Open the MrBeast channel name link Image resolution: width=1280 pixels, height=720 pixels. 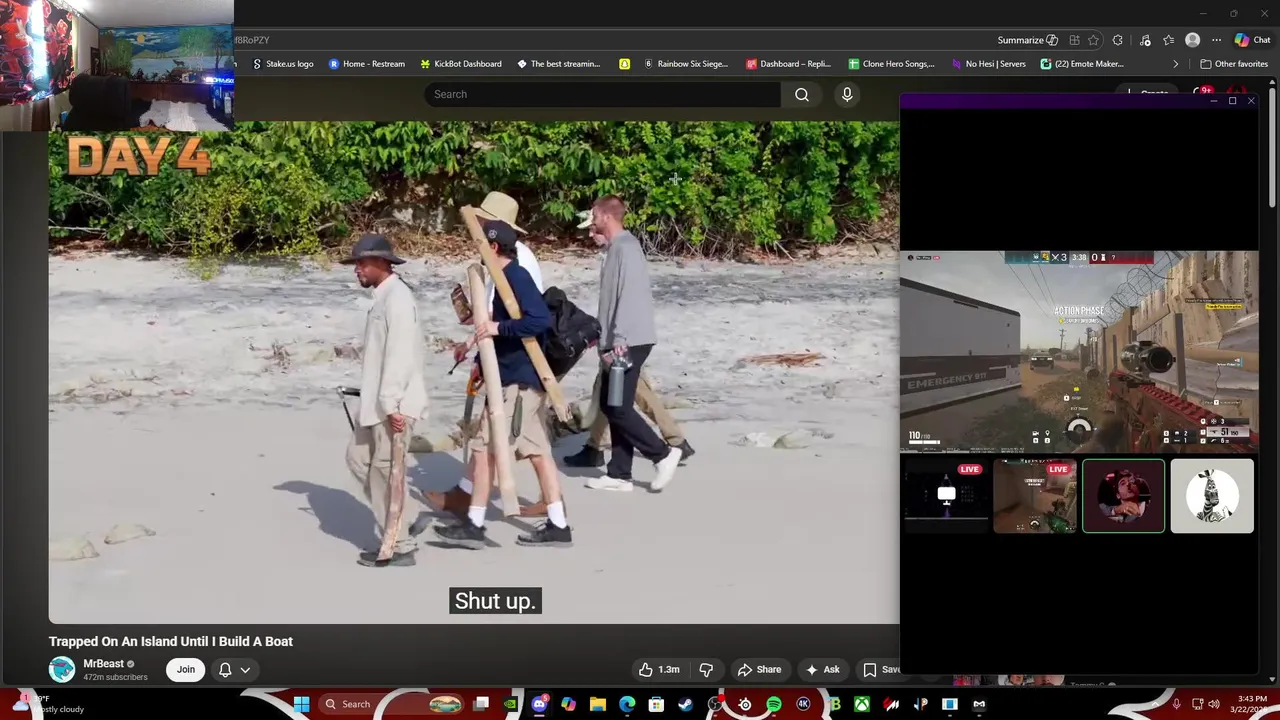click(x=103, y=664)
